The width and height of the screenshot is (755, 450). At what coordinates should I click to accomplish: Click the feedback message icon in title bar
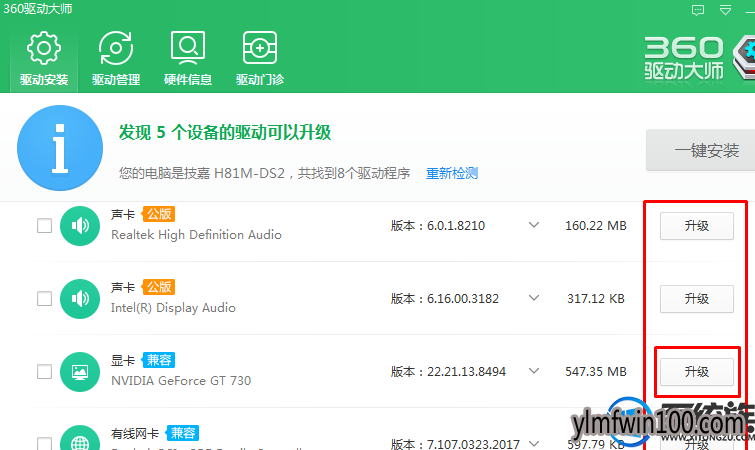coord(698,10)
